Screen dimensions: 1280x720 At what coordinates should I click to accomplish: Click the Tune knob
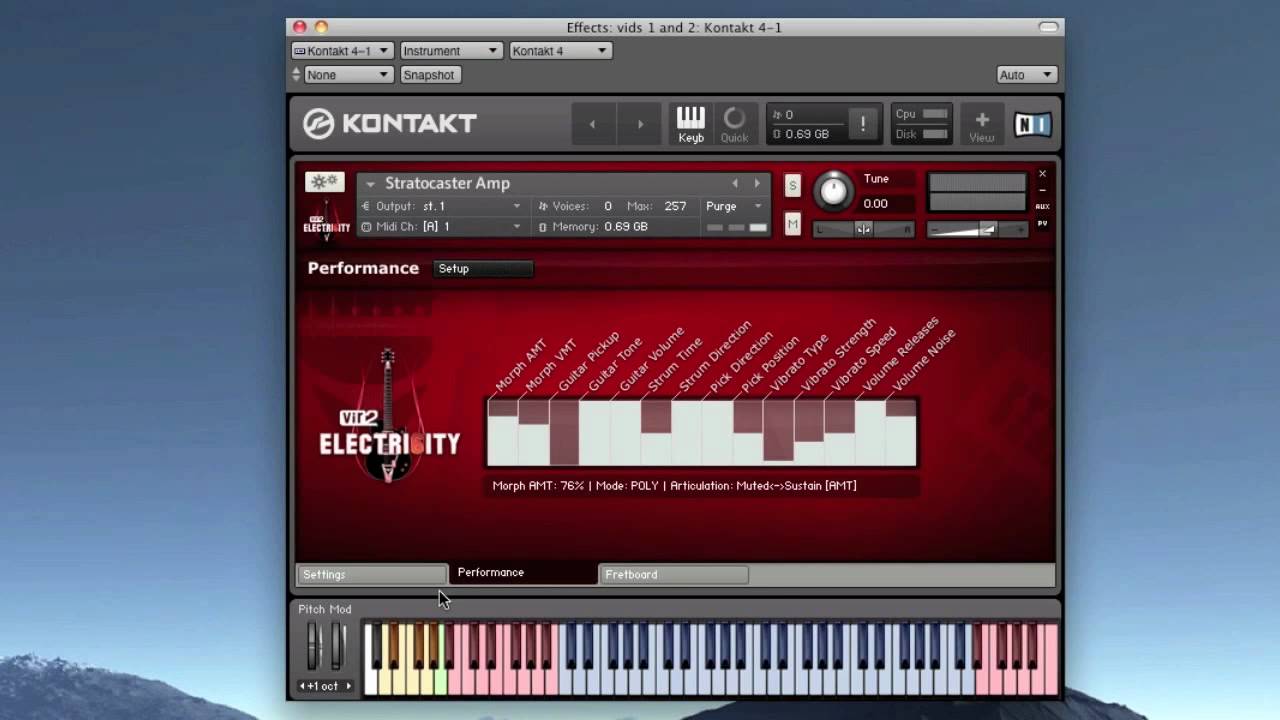click(x=832, y=189)
